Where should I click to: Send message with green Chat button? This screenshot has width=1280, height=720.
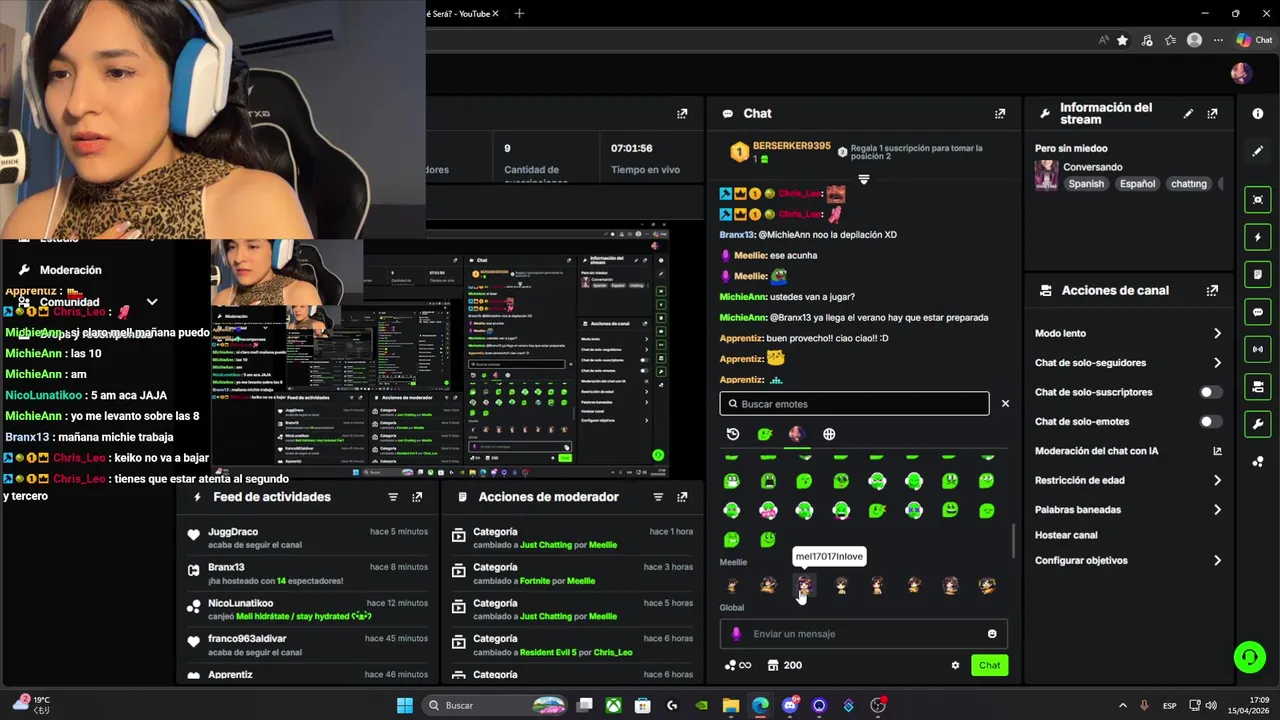pos(989,665)
